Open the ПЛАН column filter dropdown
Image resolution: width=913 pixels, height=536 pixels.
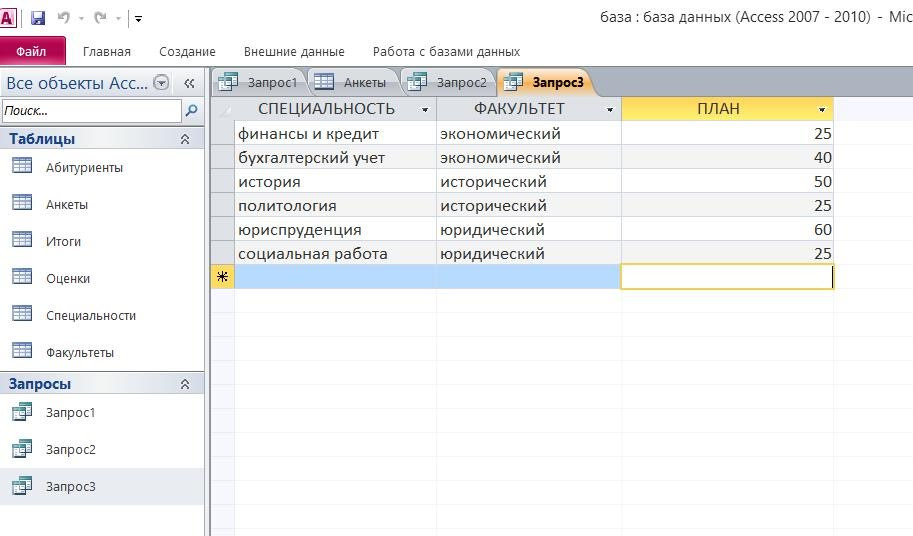pos(822,110)
